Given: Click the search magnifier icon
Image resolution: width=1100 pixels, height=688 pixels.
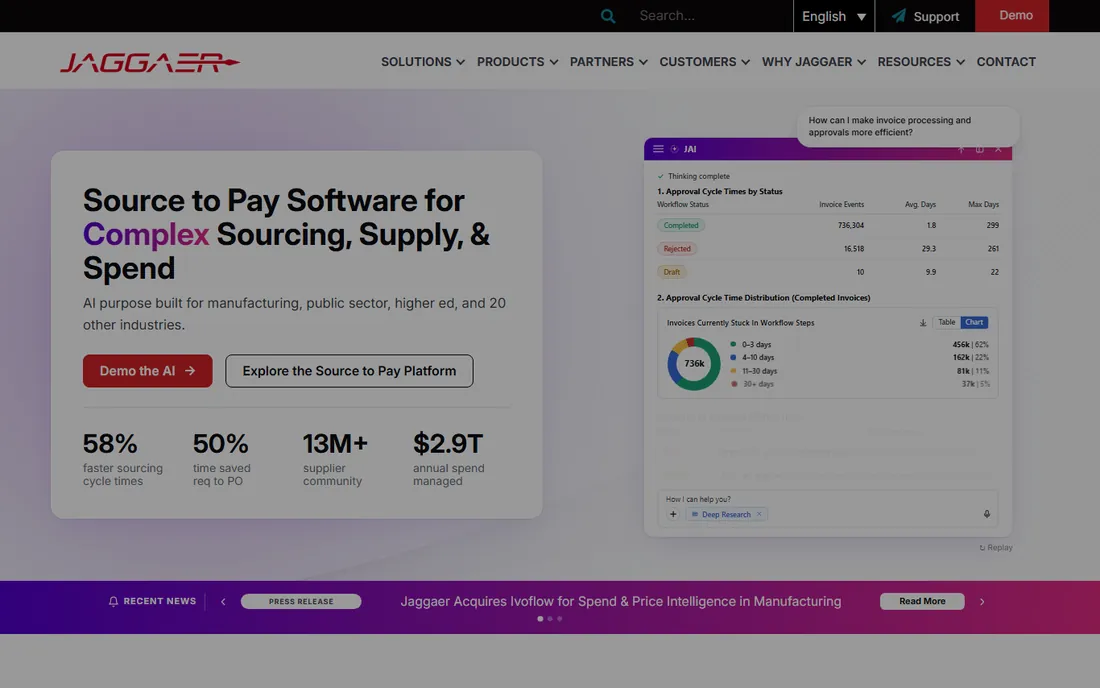Looking at the screenshot, I should click(608, 16).
